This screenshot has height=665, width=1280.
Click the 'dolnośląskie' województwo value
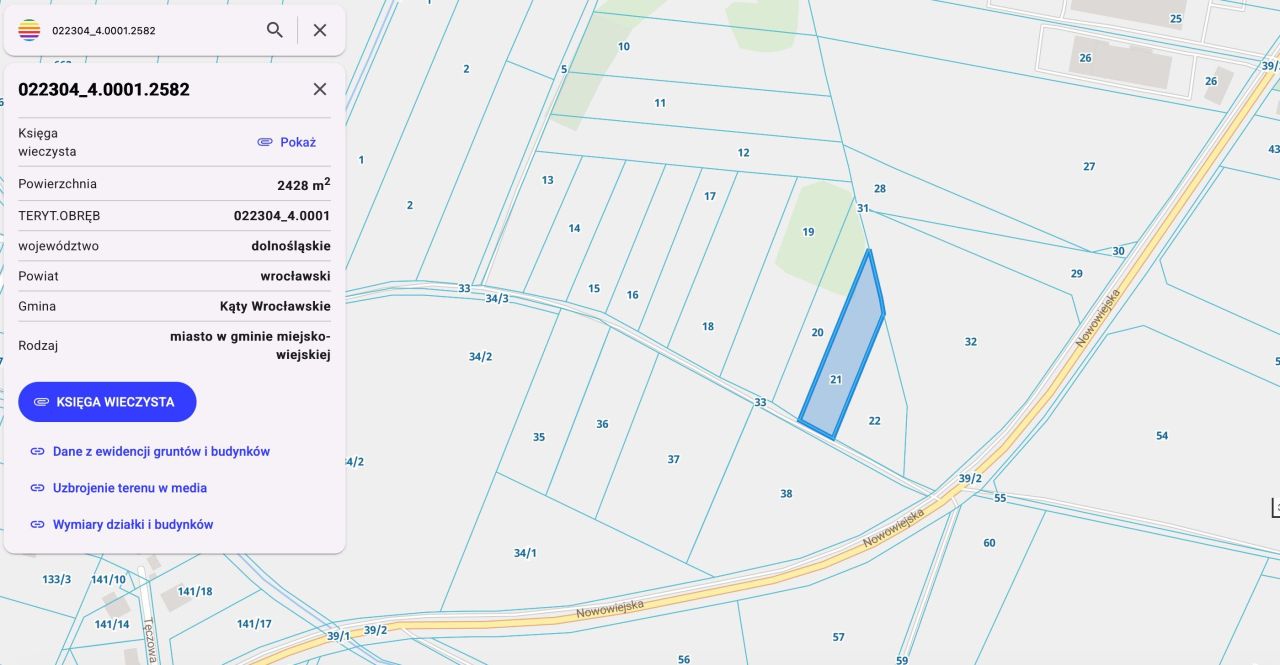[x=291, y=246]
